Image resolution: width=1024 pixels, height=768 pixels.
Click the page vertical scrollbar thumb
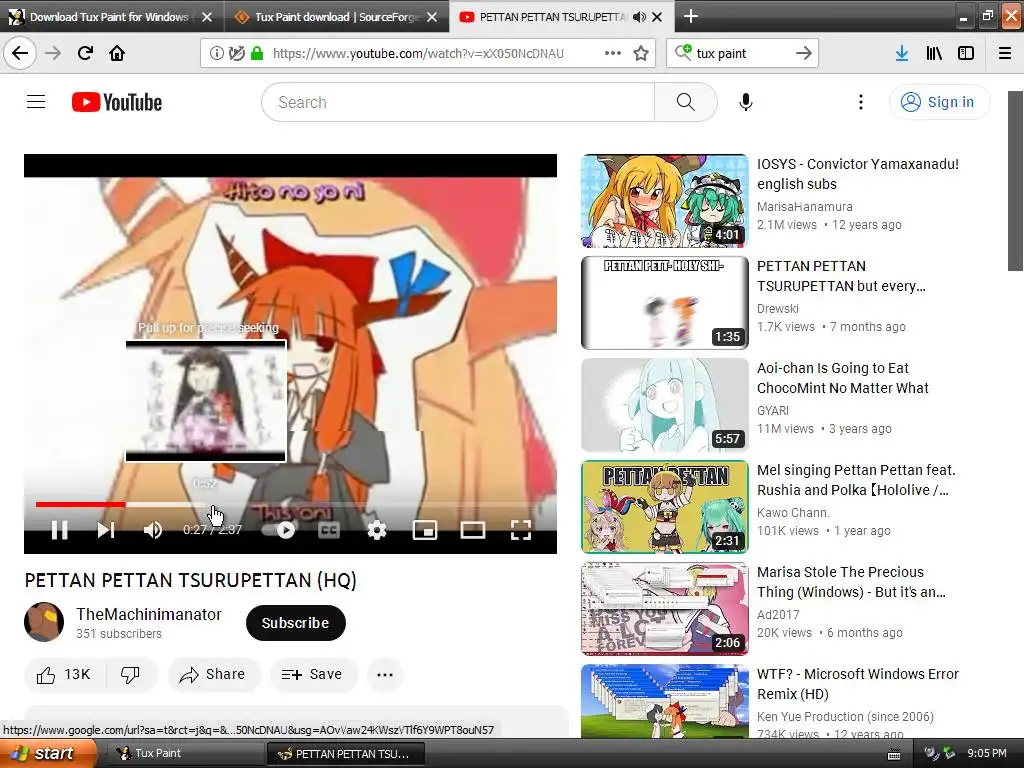1016,181
